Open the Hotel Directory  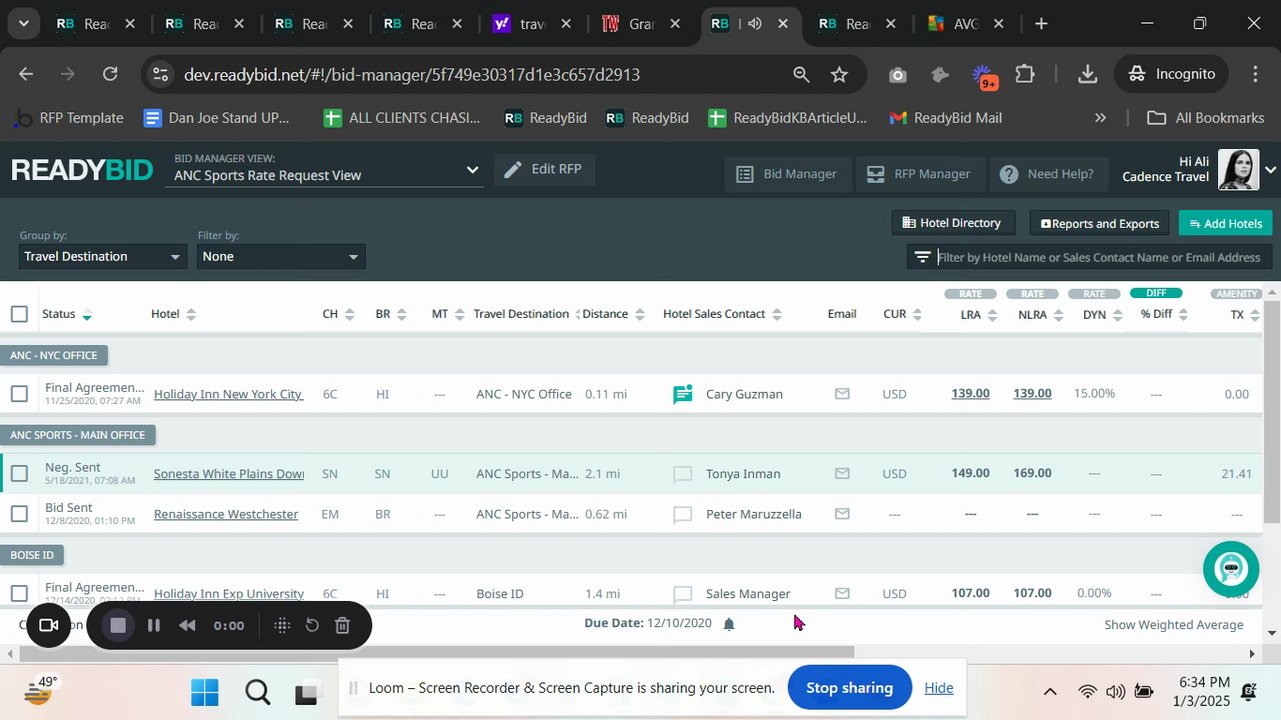coord(953,223)
